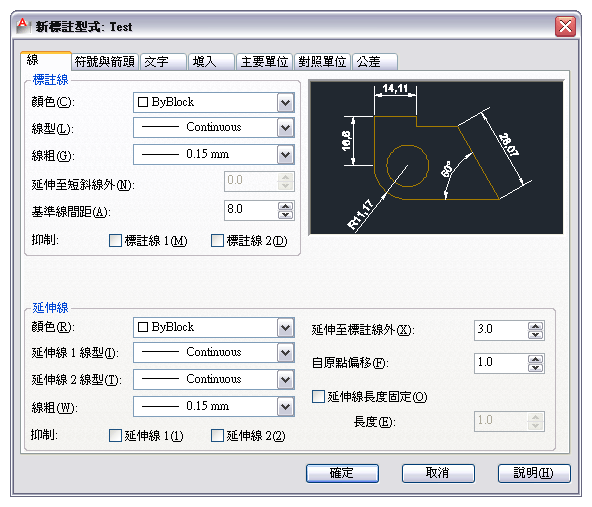Decrease 自原點偏移 value with down arrow

click(535, 368)
